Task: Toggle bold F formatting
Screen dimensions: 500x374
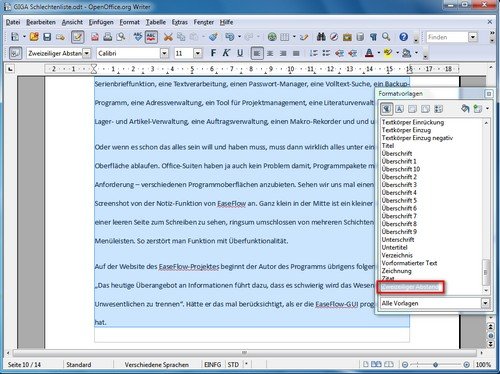Action: [x=213, y=53]
